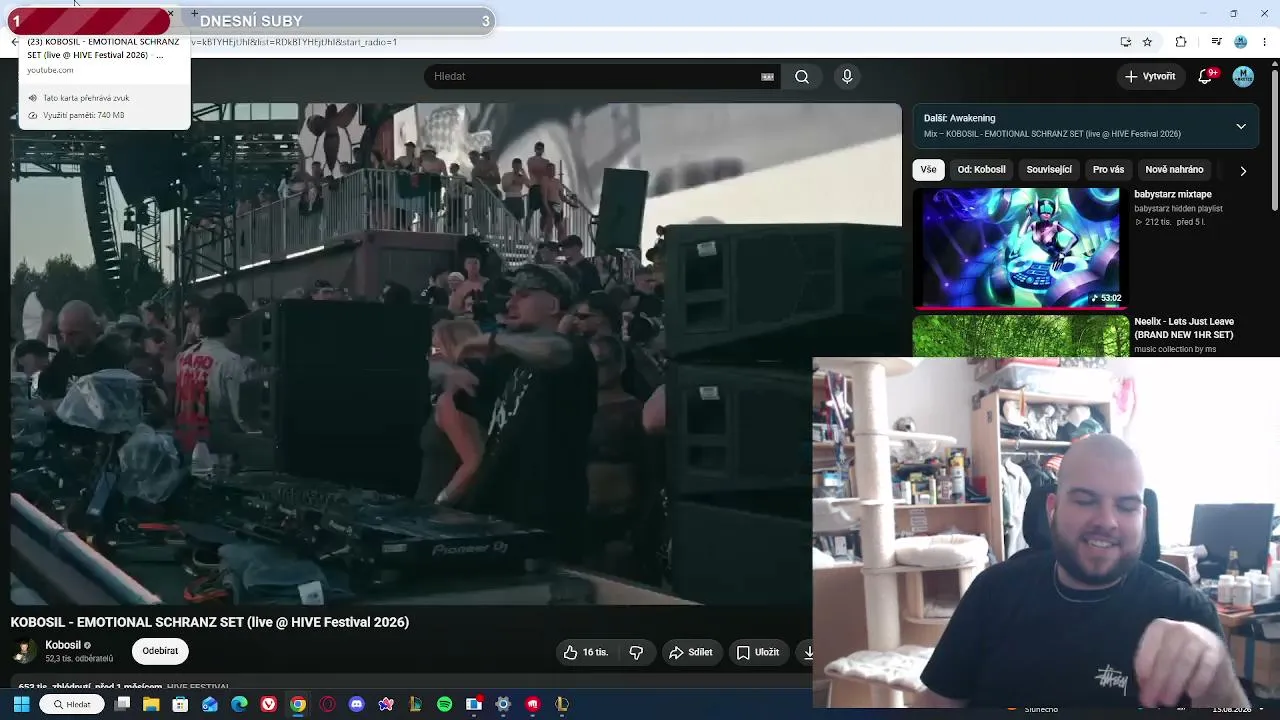
Task: Click the 'babystarz mixtape' video title
Action: tap(1173, 195)
